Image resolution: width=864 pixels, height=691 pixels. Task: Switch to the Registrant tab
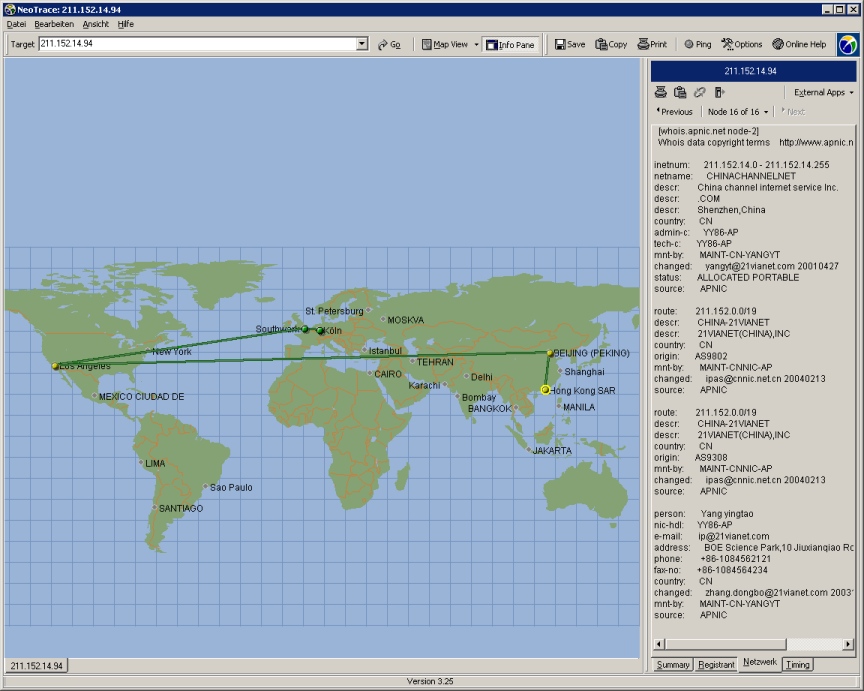716,664
